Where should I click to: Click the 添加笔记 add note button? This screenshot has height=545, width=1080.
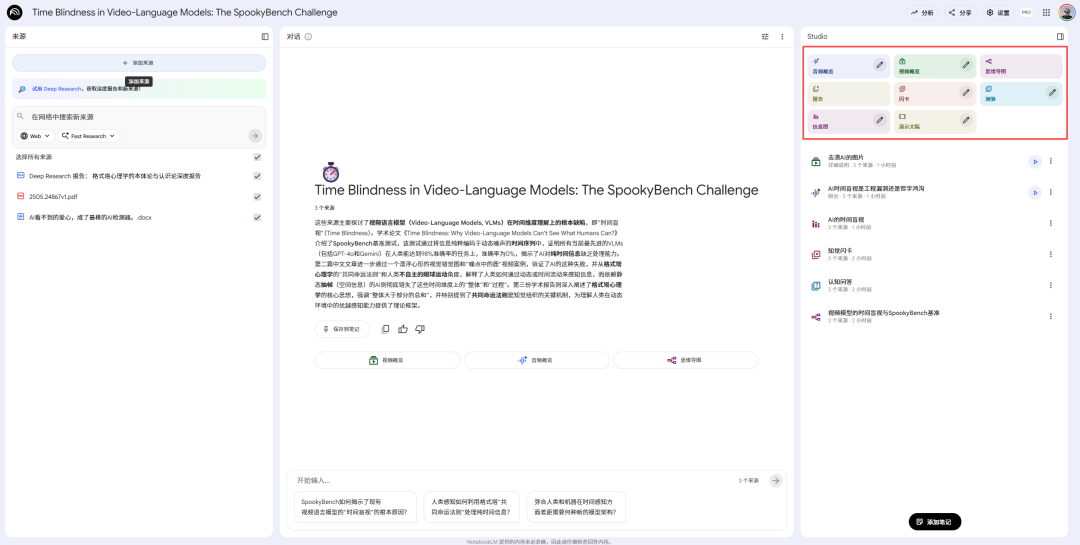(x=935, y=522)
